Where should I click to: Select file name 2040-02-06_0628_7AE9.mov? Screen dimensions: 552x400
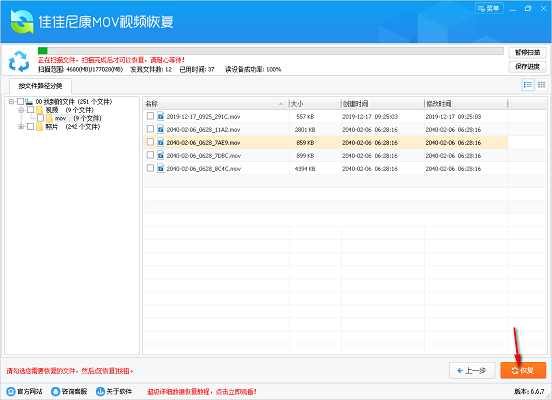tap(203, 143)
